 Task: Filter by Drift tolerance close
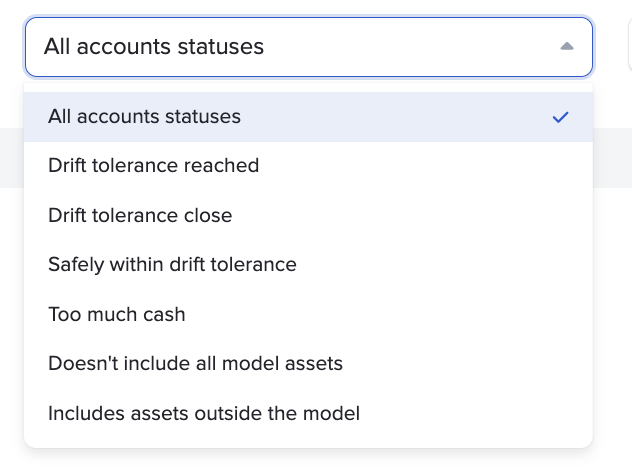(140, 215)
